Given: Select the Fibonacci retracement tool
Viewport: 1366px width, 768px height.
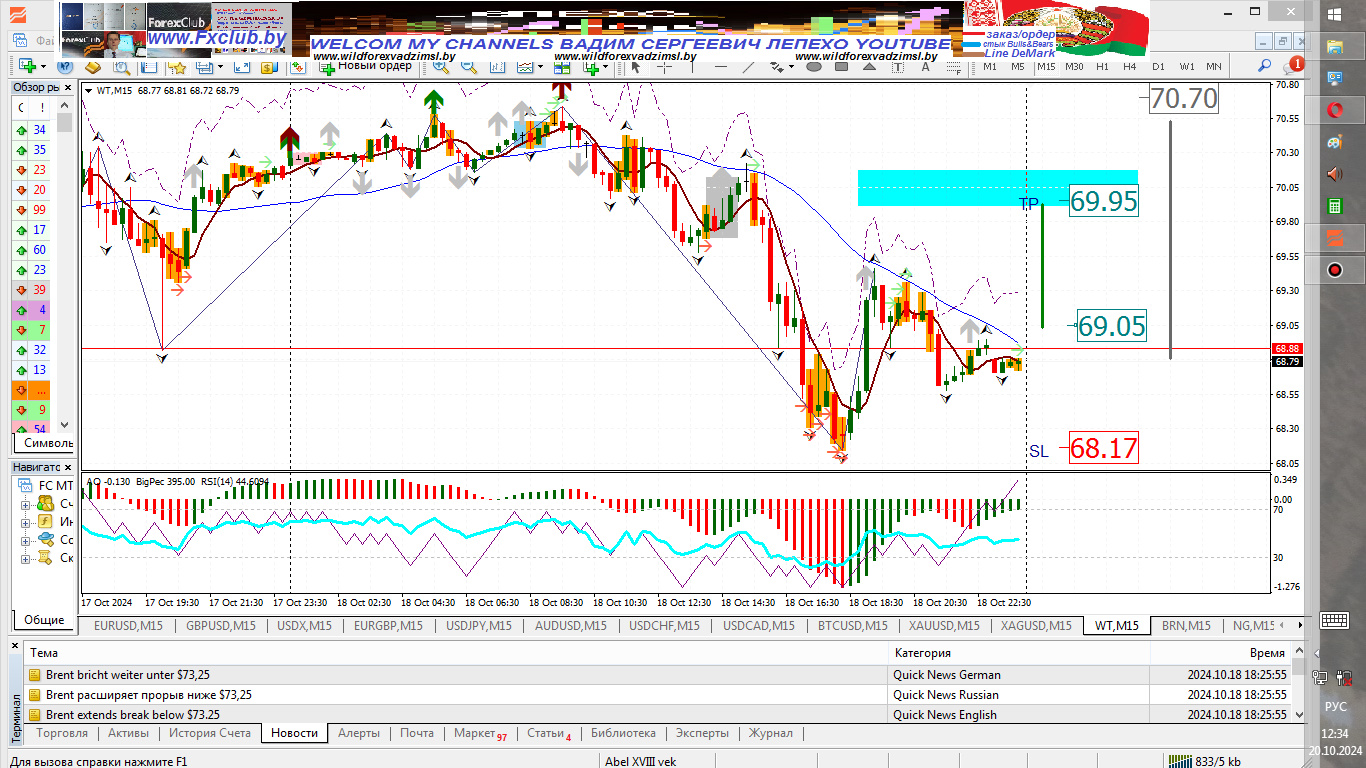Looking at the screenshot, I should (x=953, y=67).
